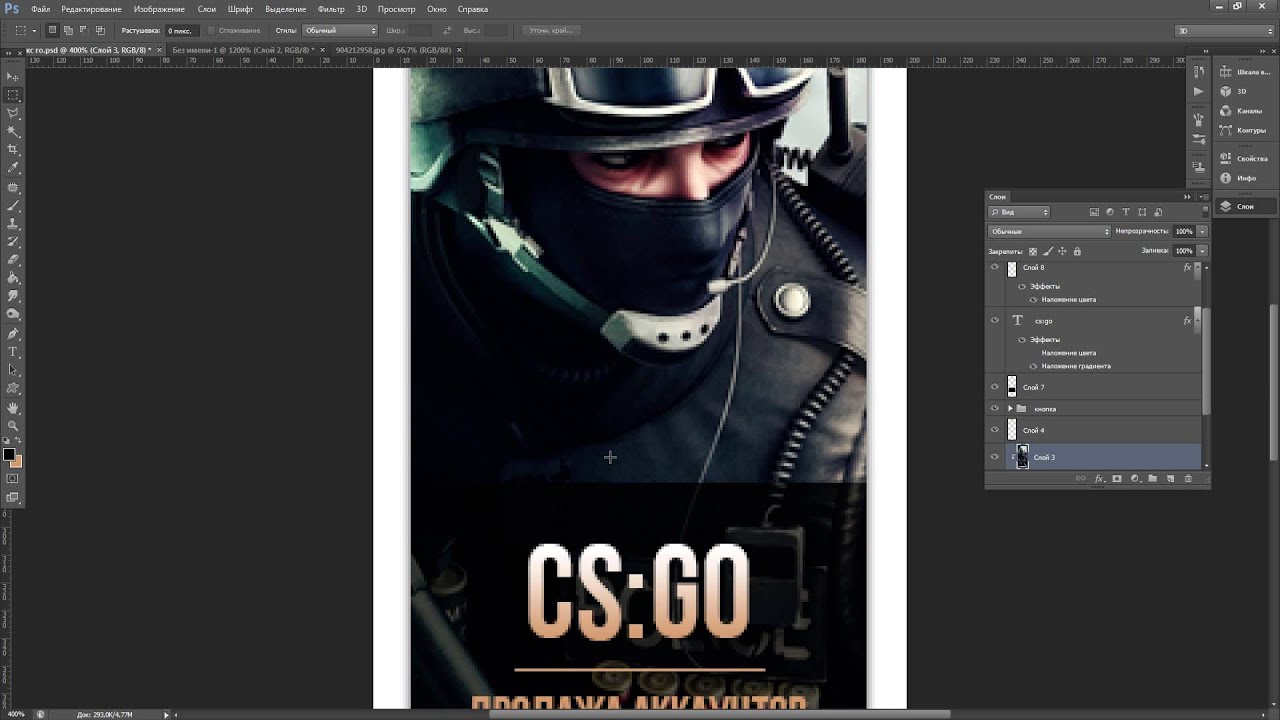Open the Каналы panel

tap(1248, 110)
